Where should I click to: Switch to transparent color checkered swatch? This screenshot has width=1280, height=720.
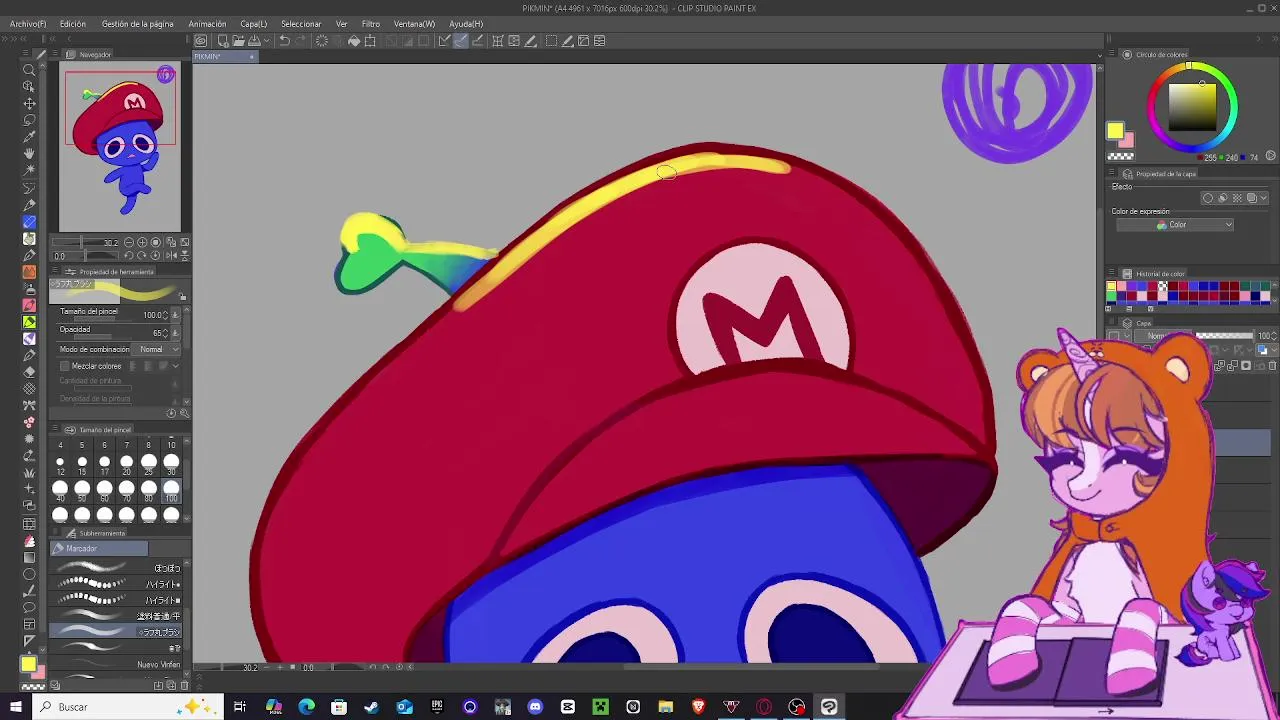point(1121,156)
